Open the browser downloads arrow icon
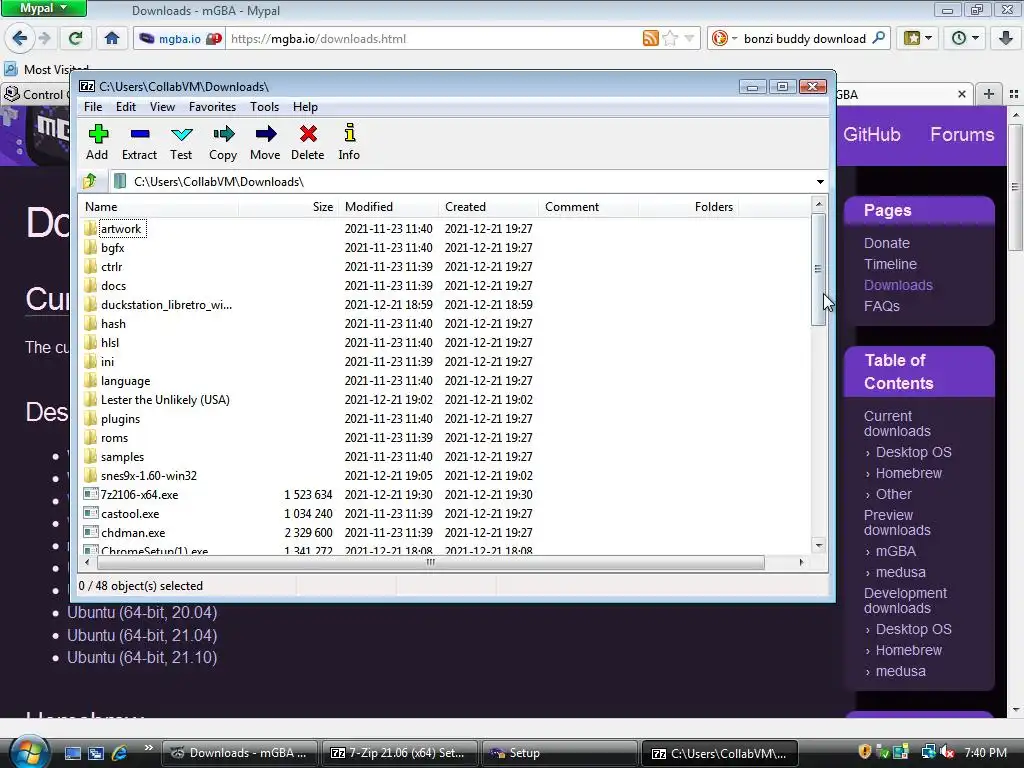The width and height of the screenshot is (1024, 768). [1006, 39]
